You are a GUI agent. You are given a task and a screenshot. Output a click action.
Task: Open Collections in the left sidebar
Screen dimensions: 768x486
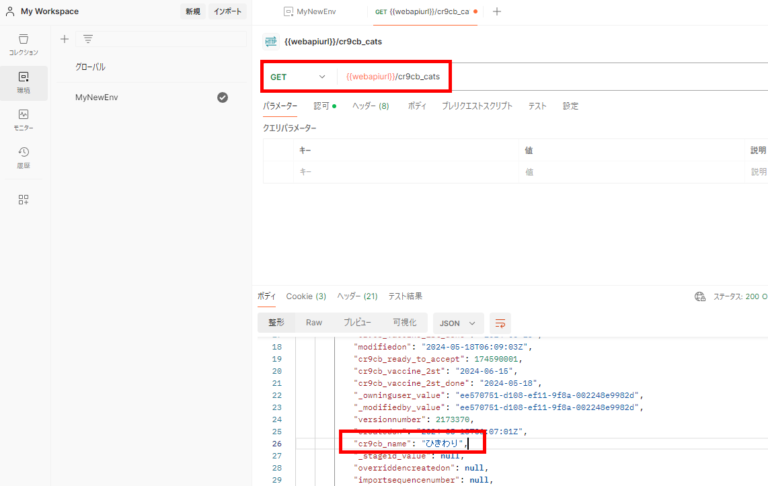point(23,44)
